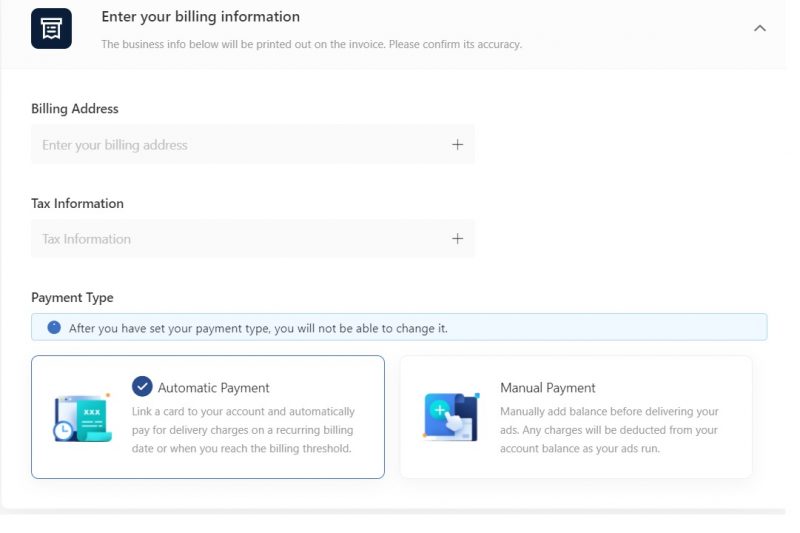This screenshot has width=800, height=533.
Task: Focus the 'Enter your billing address' field
Action: pos(240,145)
